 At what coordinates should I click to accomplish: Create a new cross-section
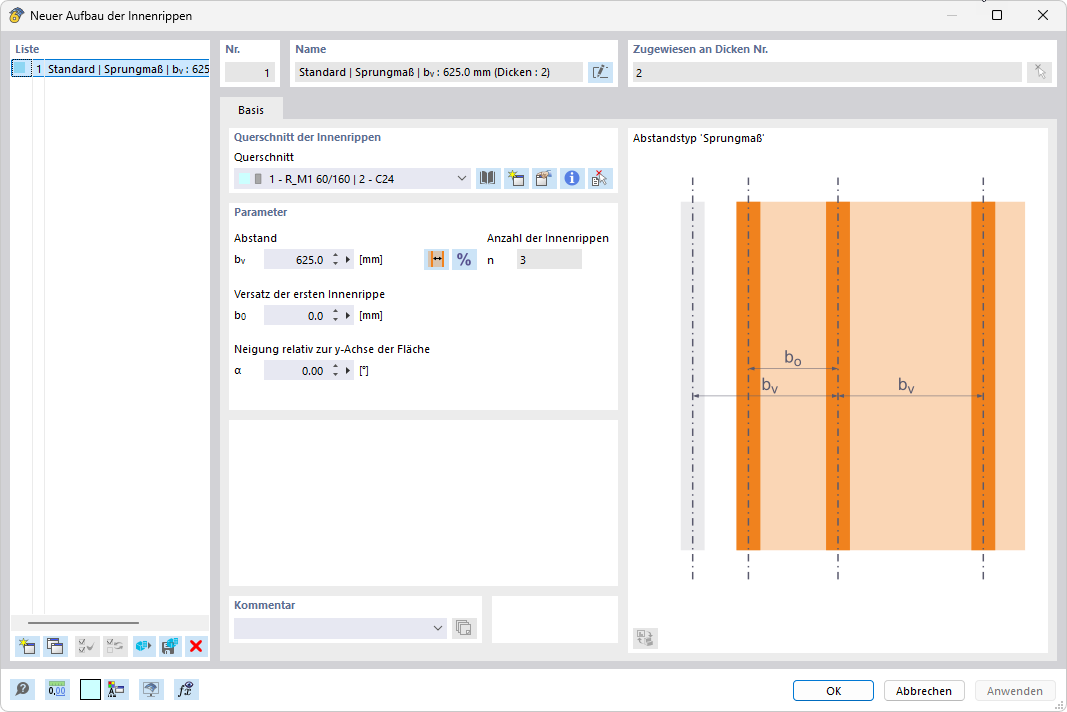516,178
